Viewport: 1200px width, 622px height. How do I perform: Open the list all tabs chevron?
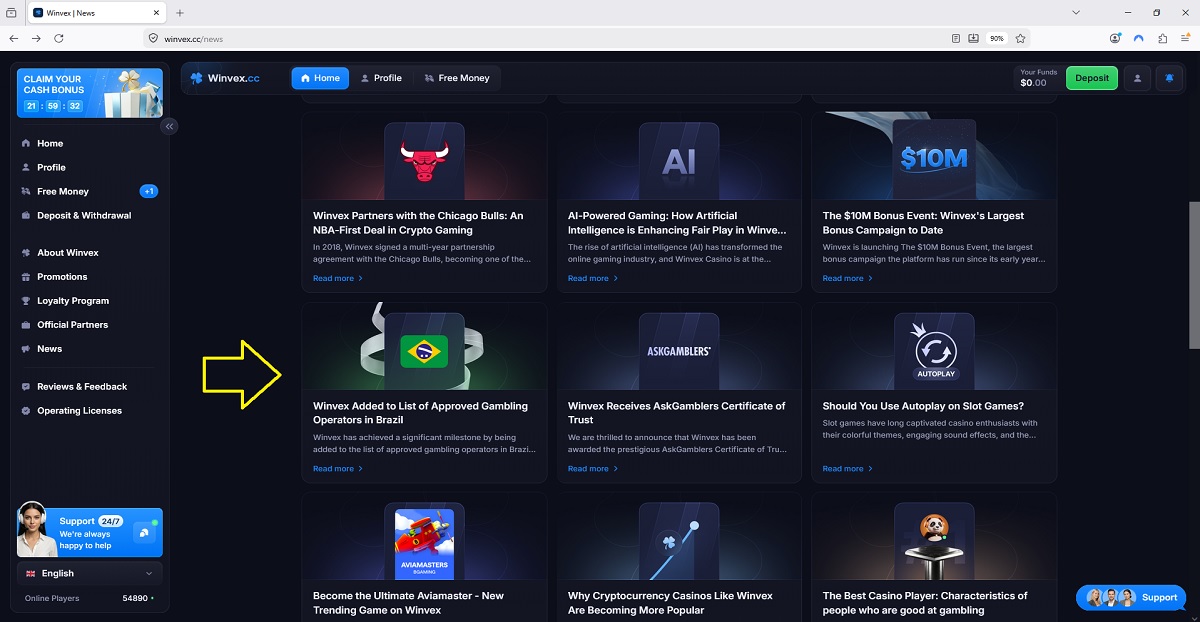coord(1076,13)
